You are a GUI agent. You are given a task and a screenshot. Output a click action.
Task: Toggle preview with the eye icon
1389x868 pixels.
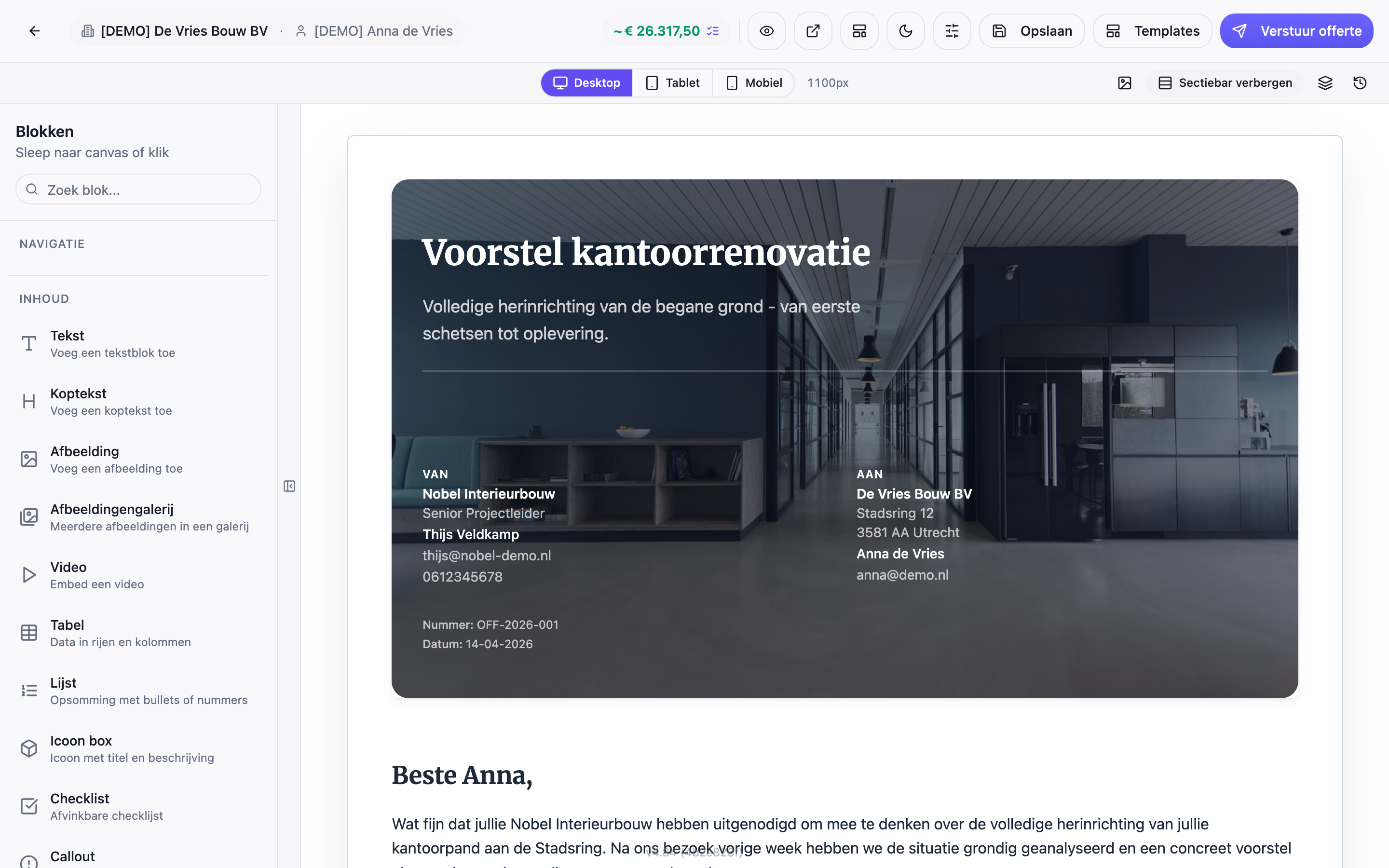766,31
